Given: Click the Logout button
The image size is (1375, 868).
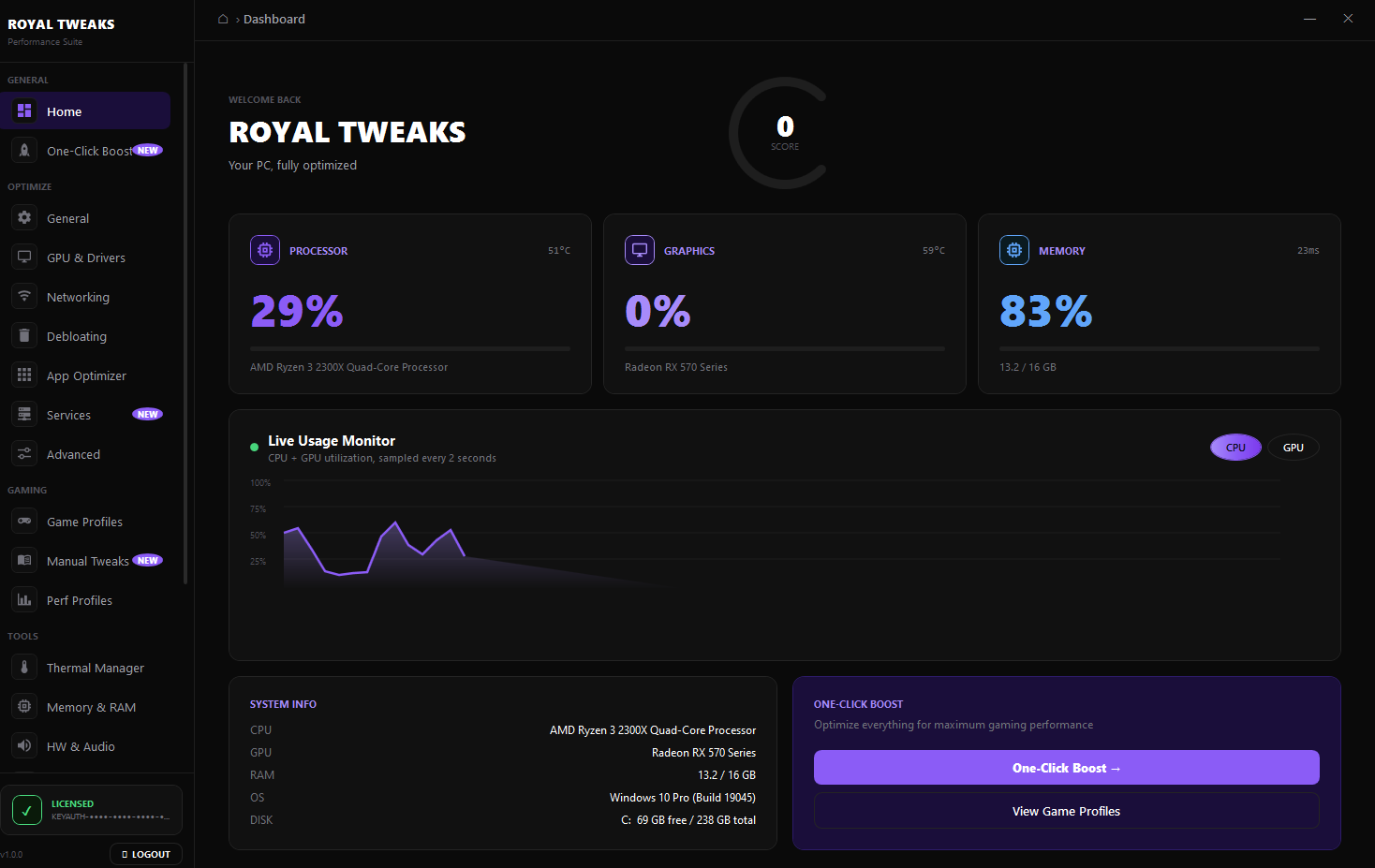Looking at the screenshot, I should [x=146, y=854].
